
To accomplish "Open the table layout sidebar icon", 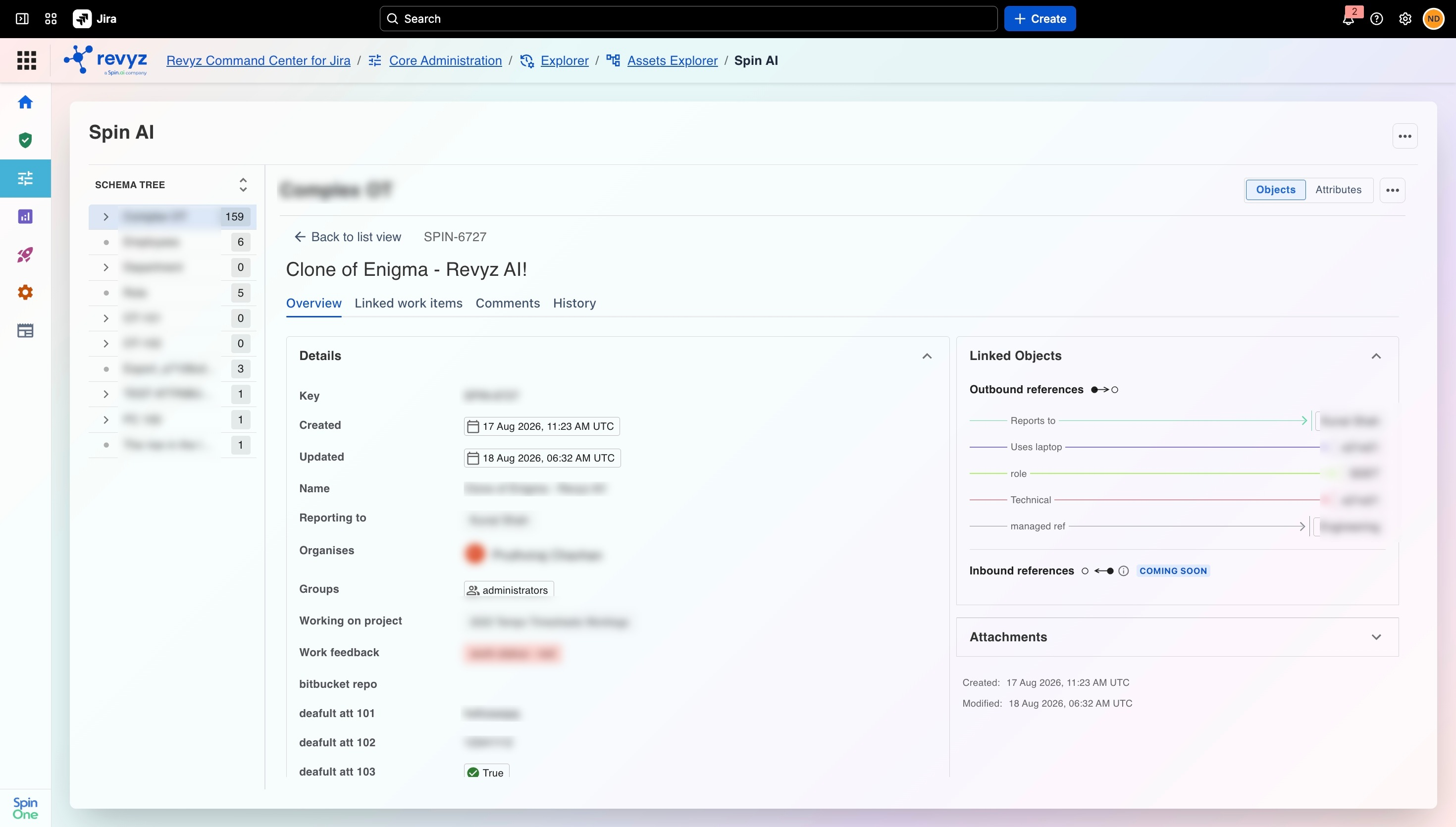I will click(25, 331).
